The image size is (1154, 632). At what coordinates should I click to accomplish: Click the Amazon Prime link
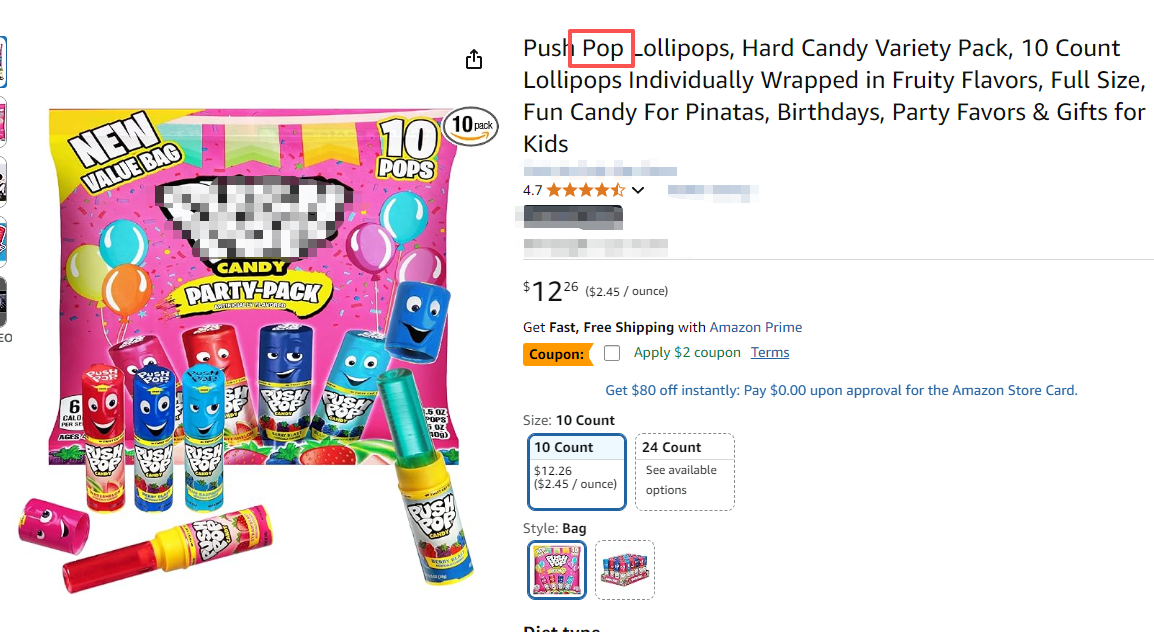pyautogui.click(x=756, y=327)
